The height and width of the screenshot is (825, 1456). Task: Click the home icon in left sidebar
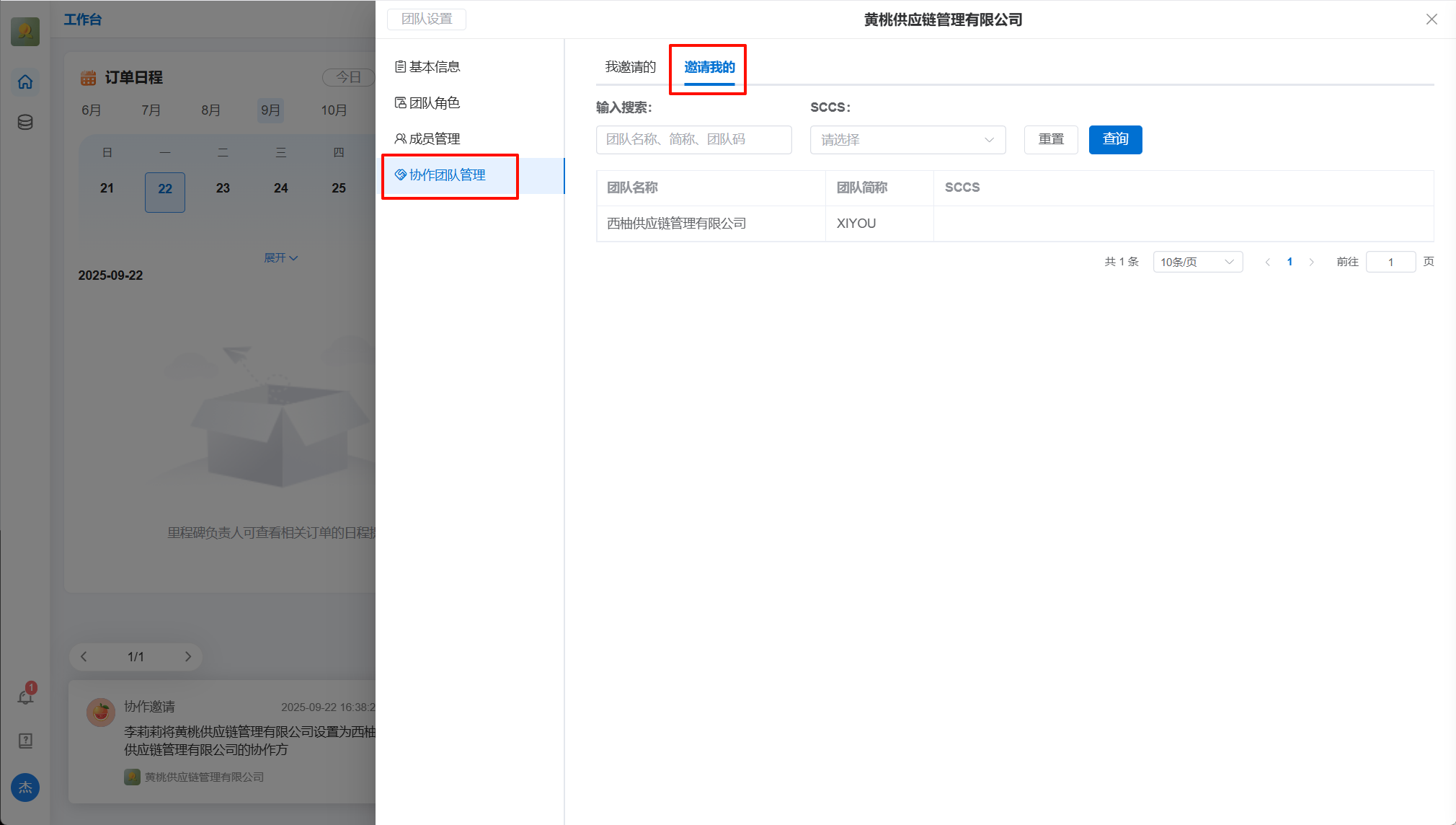25,81
